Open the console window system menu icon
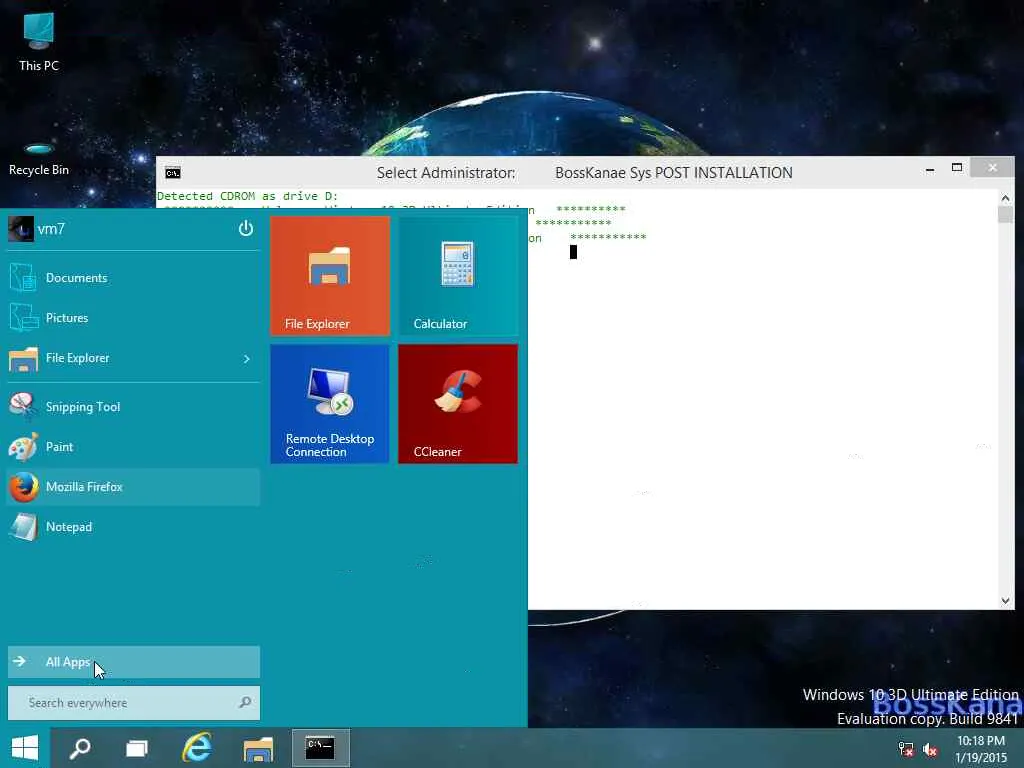This screenshot has width=1024, height=768. click(x=172, y=173)
